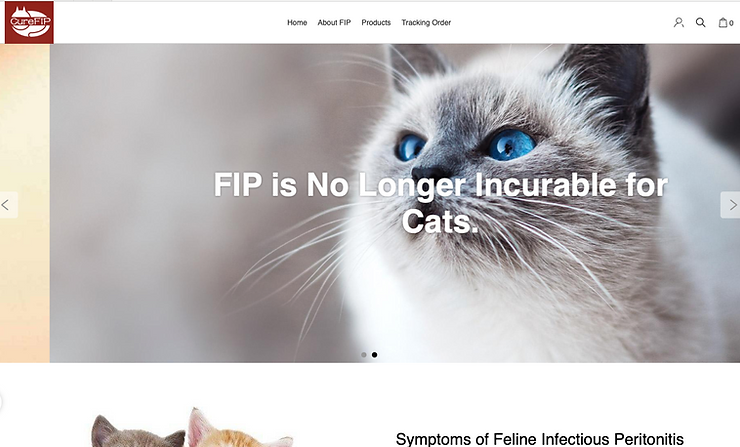Open the Tracking Order page
The height and width of the screenshot is (447, 740).
426,22
